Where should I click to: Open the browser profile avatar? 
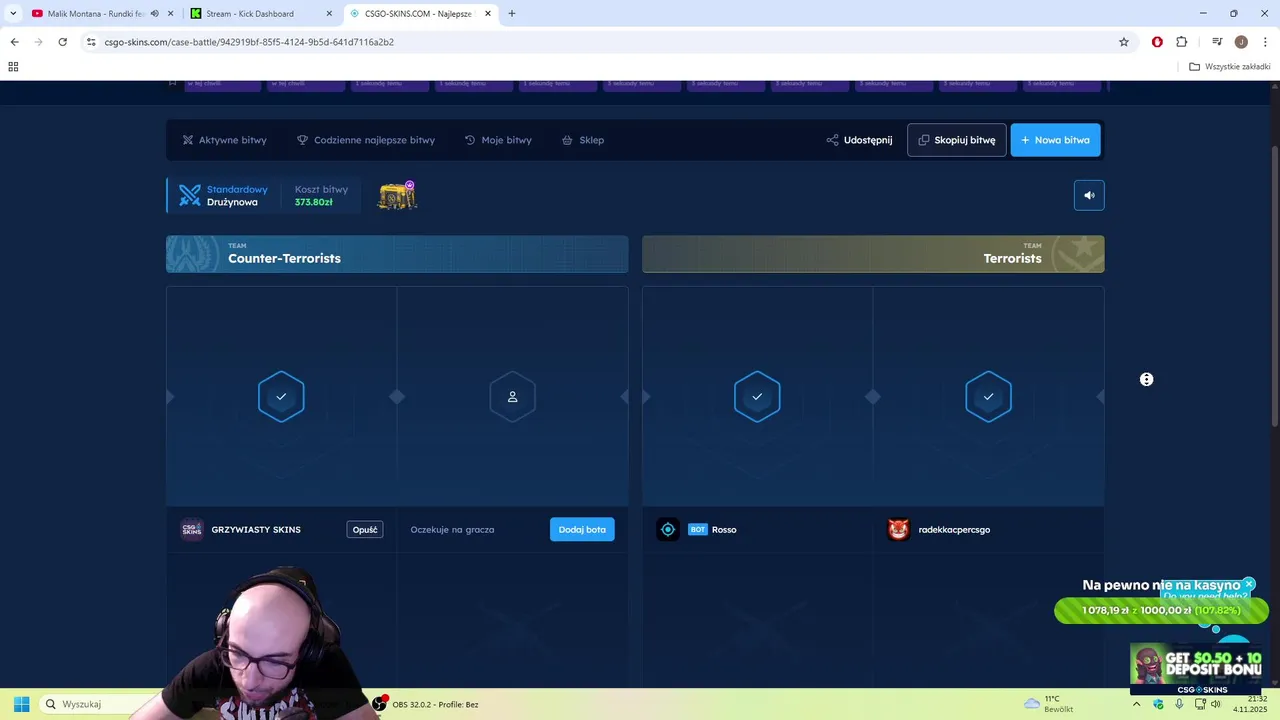[x=1241, y=42]
